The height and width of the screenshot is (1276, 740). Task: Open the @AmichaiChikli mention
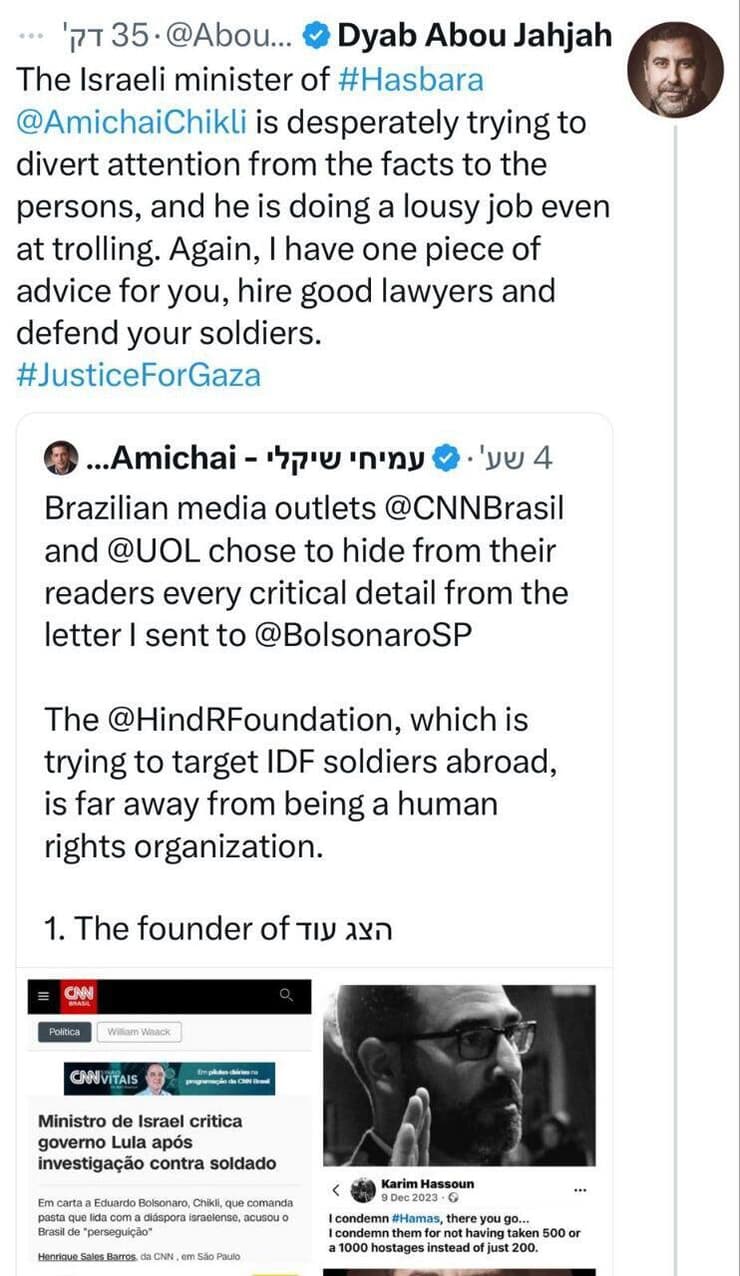(133, 123)
